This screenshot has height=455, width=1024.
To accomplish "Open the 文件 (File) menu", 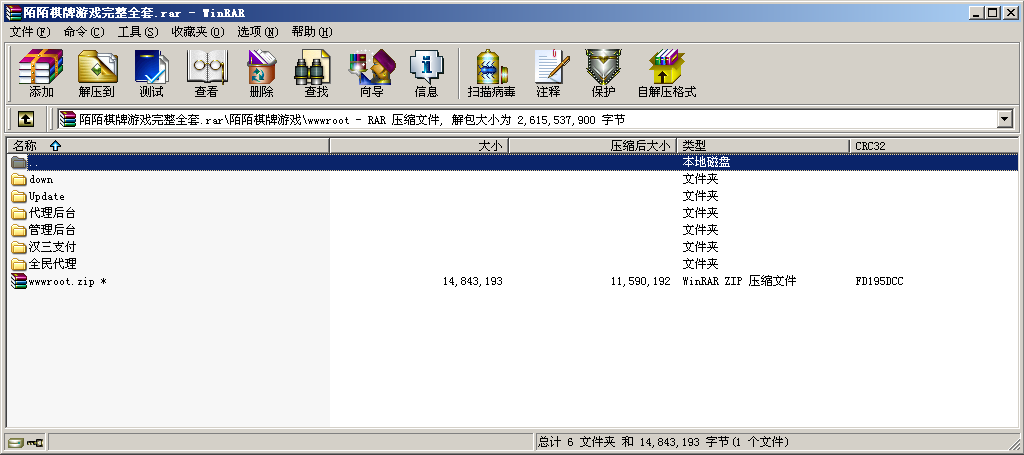I will tap(29, 32).
